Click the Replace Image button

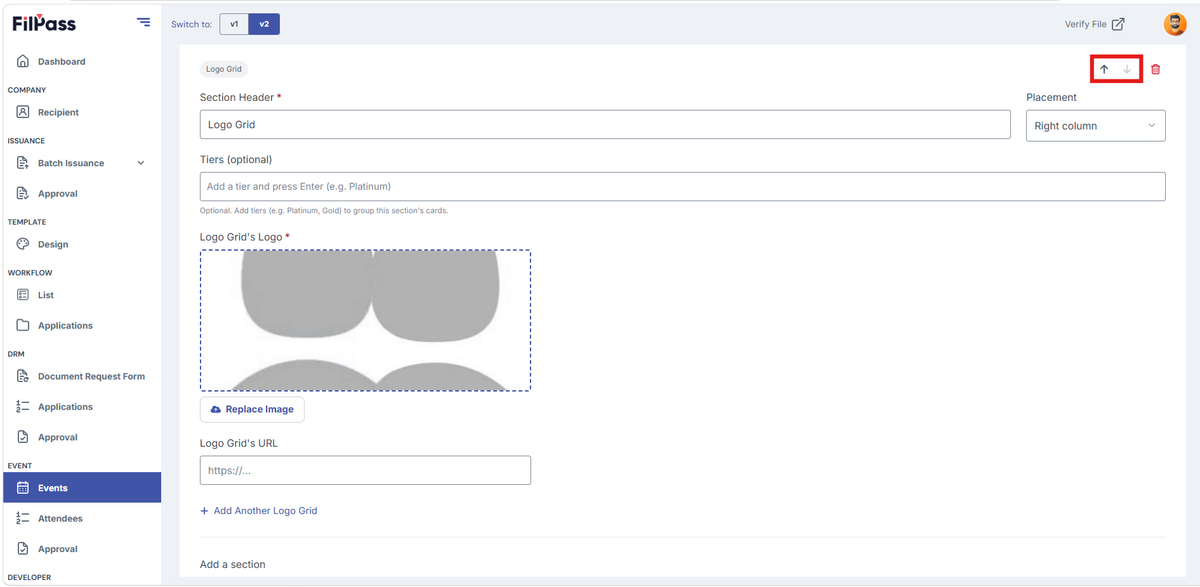(x=252, y=409)
